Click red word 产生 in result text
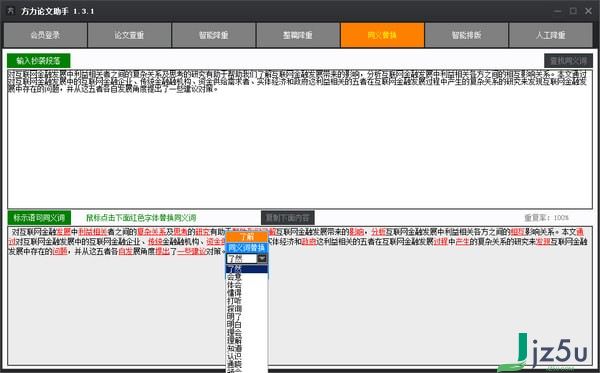Screen dimensions: 600x373 (x=462, y=242)
